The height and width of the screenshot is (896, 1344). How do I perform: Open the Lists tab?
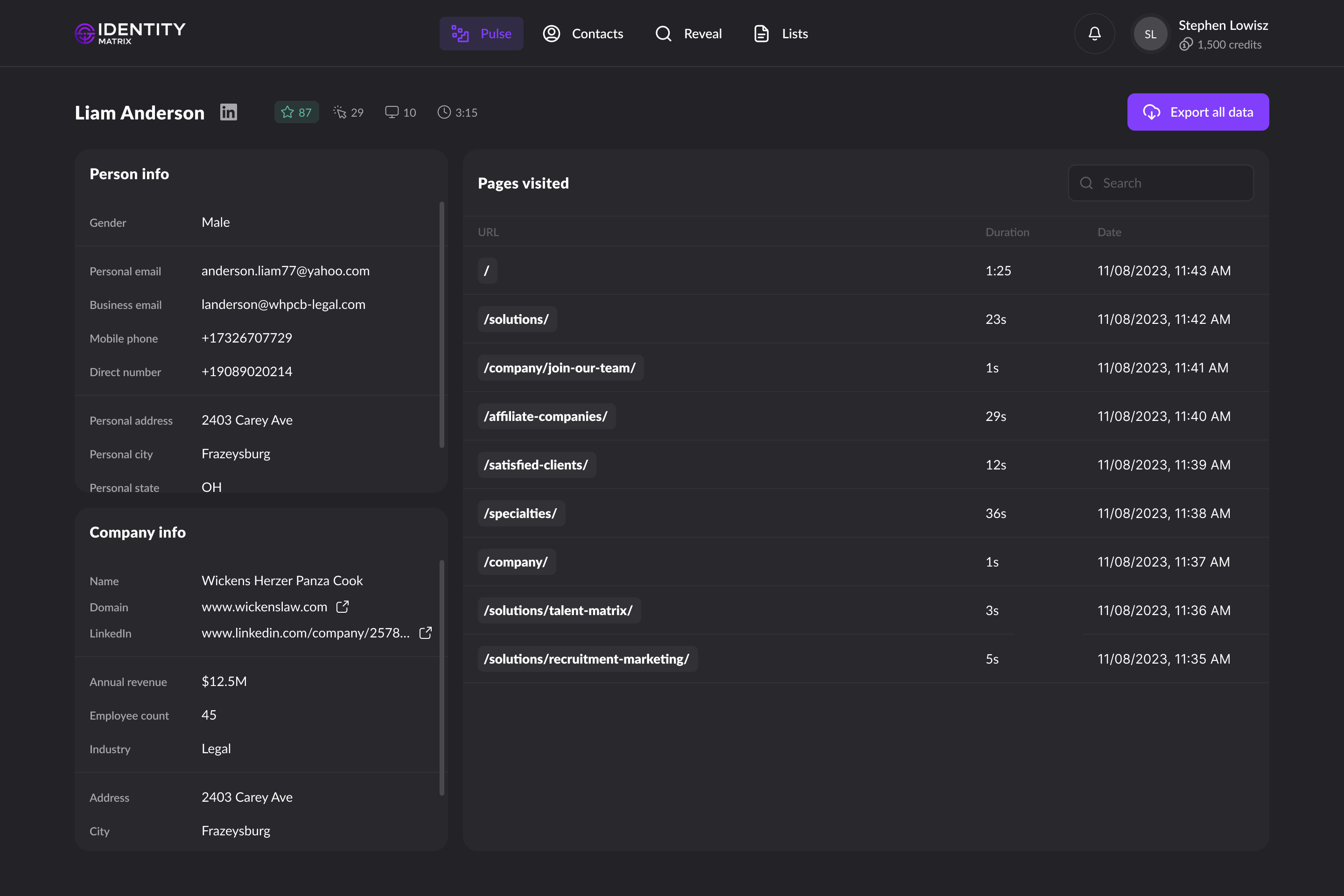click(781, 34)
